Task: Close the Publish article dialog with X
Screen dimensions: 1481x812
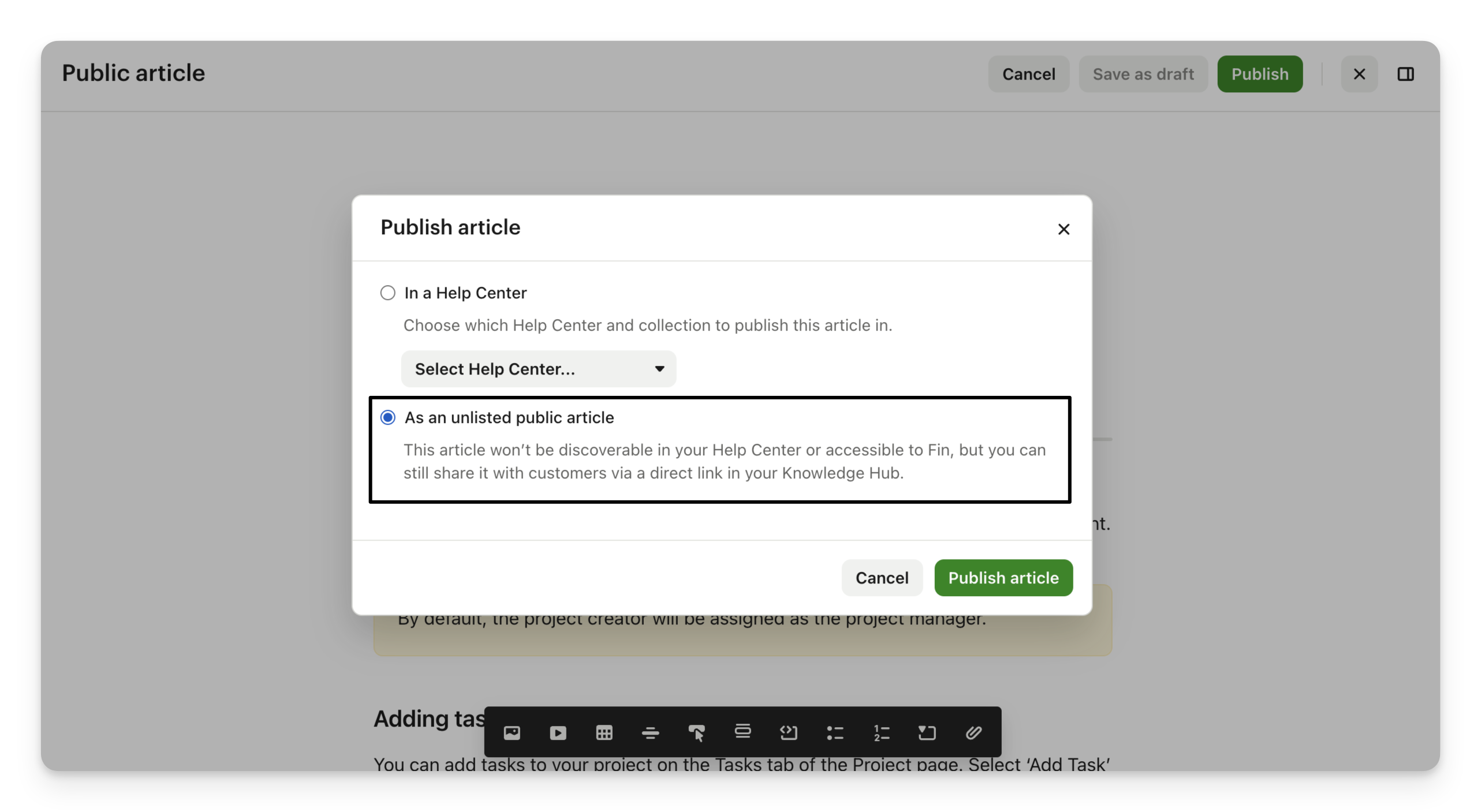Action: point(1064,229)
